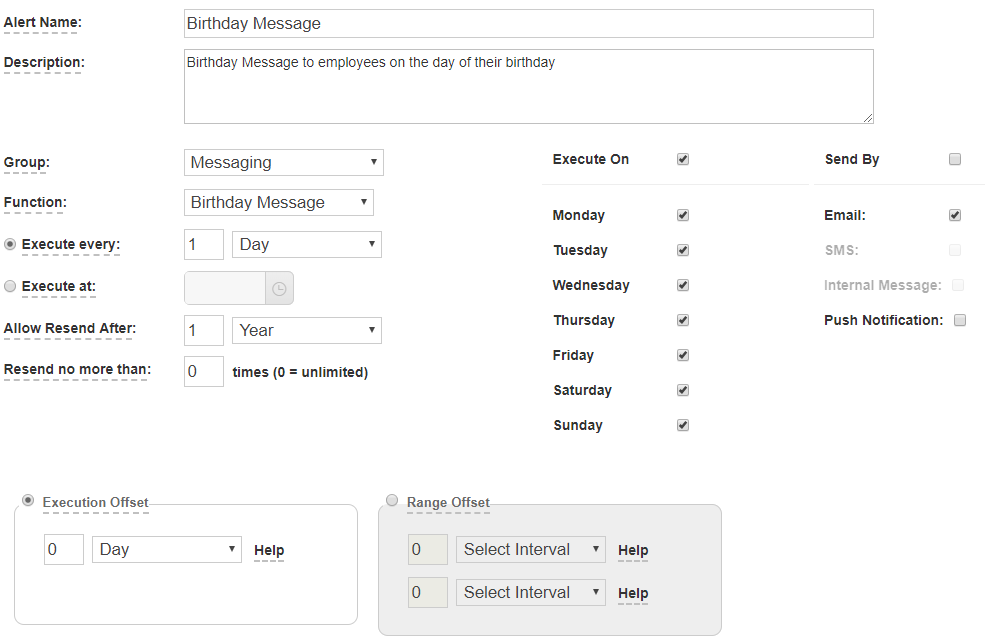The image size is (985, 642).
Task: Click the Execute at time field
Action: [x=225, y=288]
